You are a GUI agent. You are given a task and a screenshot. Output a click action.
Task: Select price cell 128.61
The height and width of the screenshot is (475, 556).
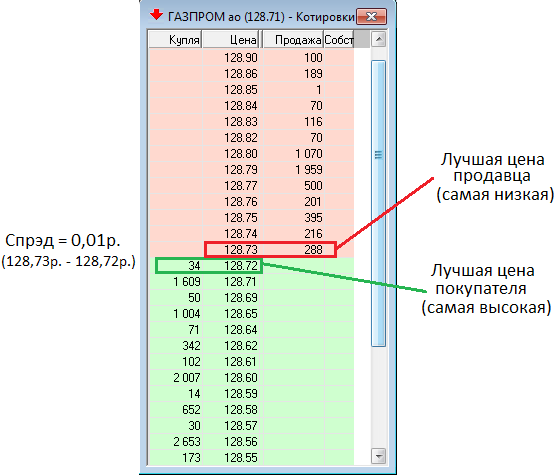tap(232, 362)
